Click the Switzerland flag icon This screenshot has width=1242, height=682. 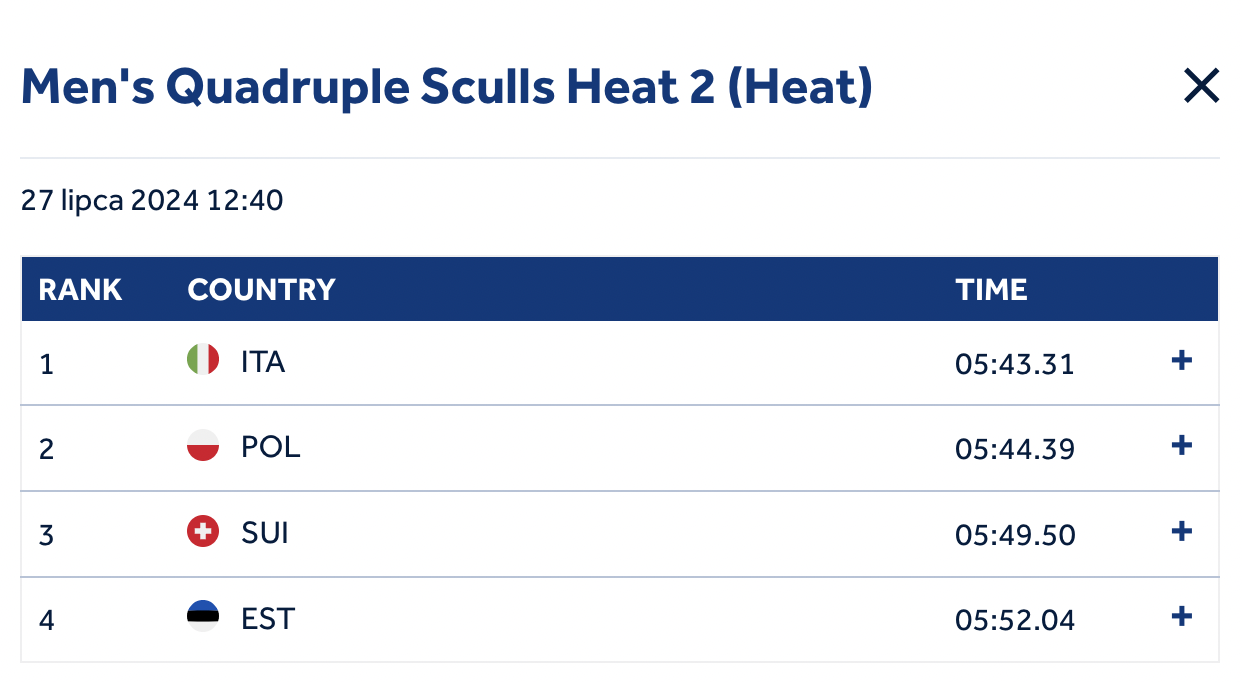coord(203,531)
